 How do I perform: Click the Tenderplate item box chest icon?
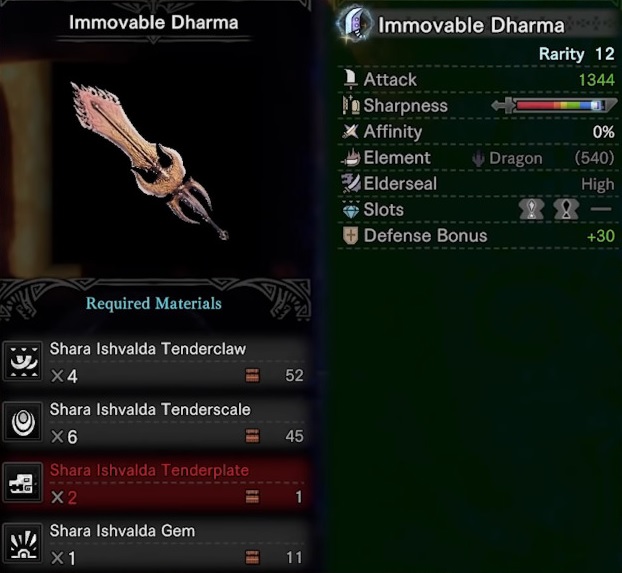coord(252,496)
